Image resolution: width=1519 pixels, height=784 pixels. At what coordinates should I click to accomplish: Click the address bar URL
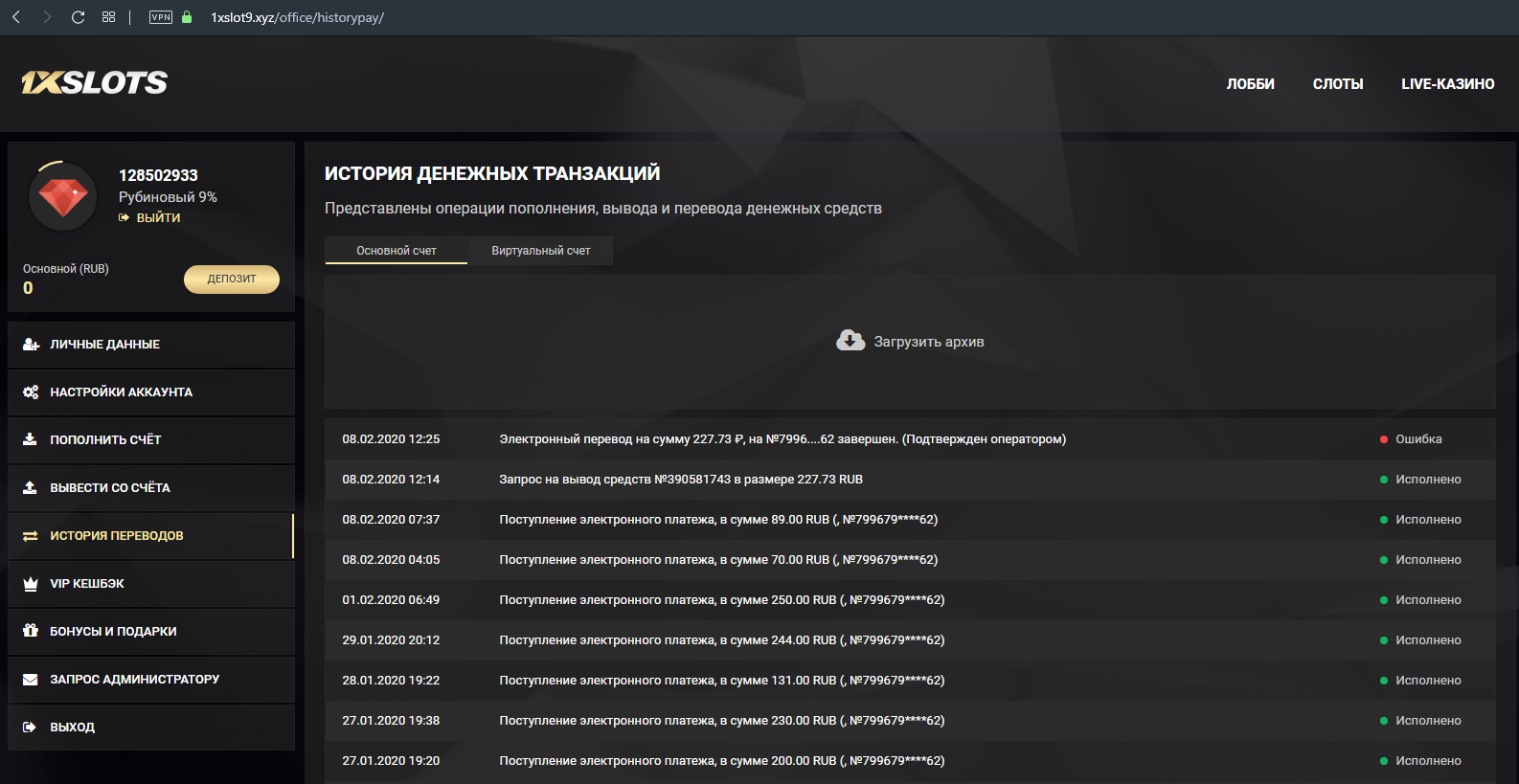297,17
